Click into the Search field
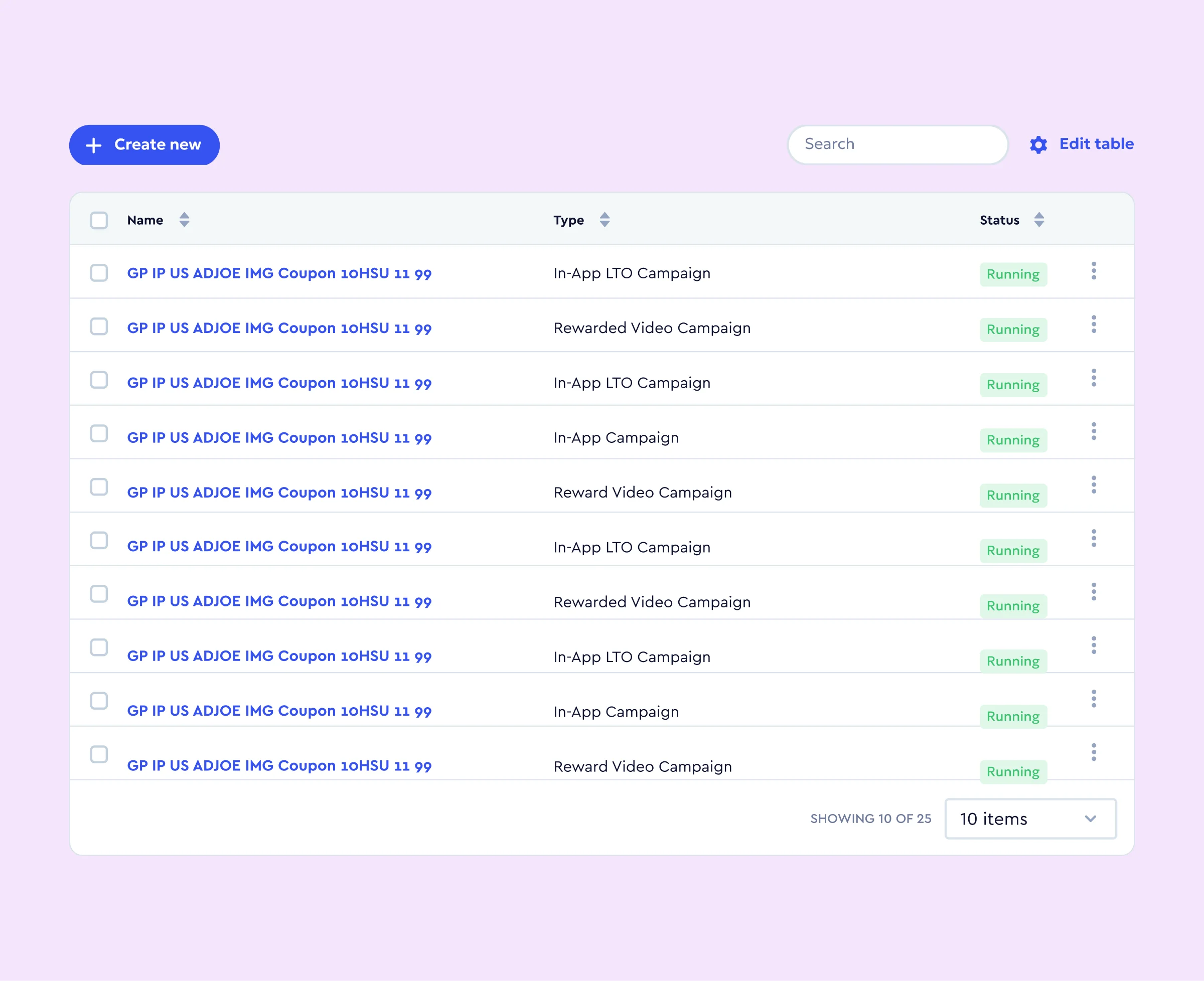This screenshot has width=1204, height=981. (897, 144)
